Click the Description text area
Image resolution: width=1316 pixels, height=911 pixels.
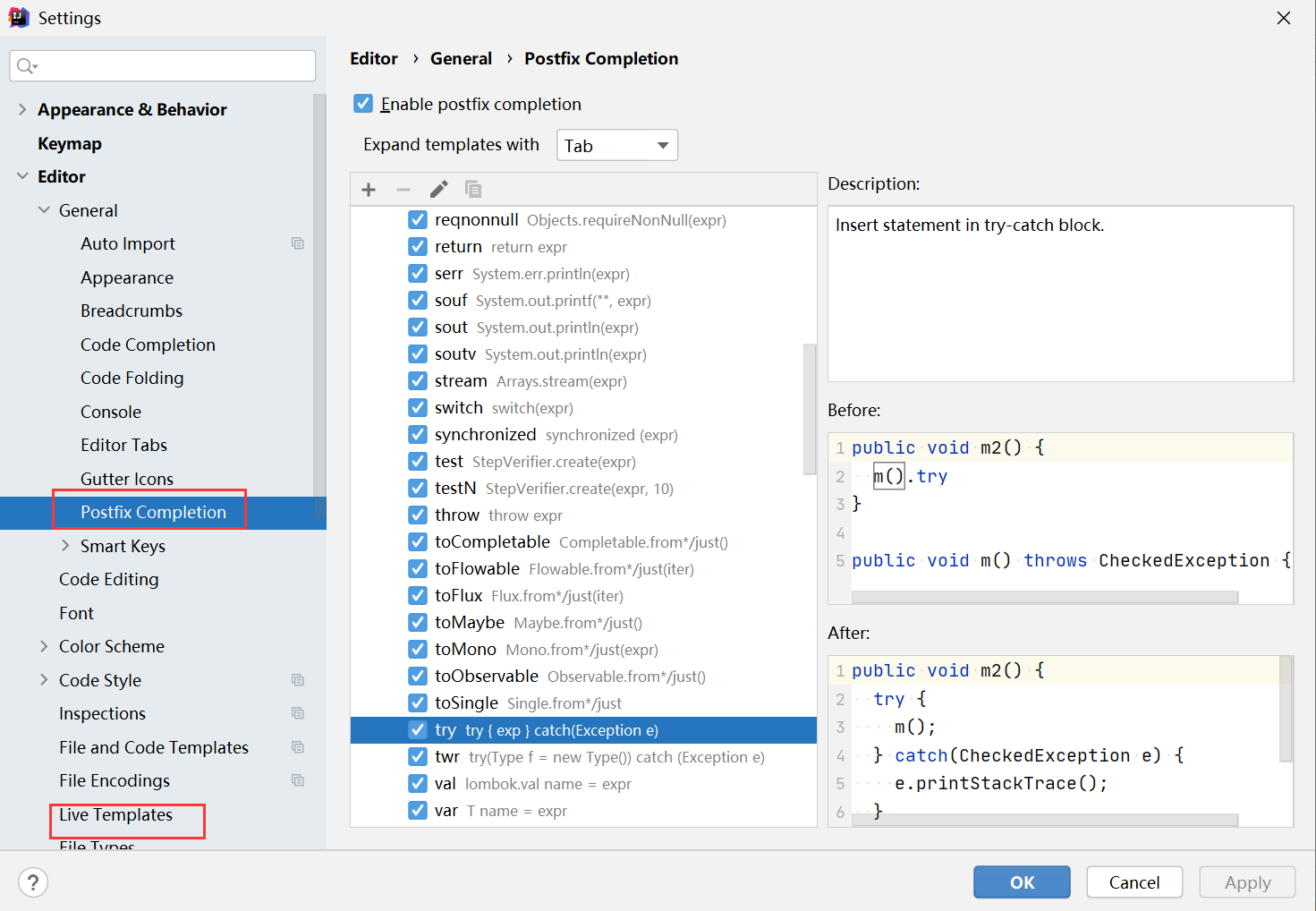click(x=1060, y=294)
